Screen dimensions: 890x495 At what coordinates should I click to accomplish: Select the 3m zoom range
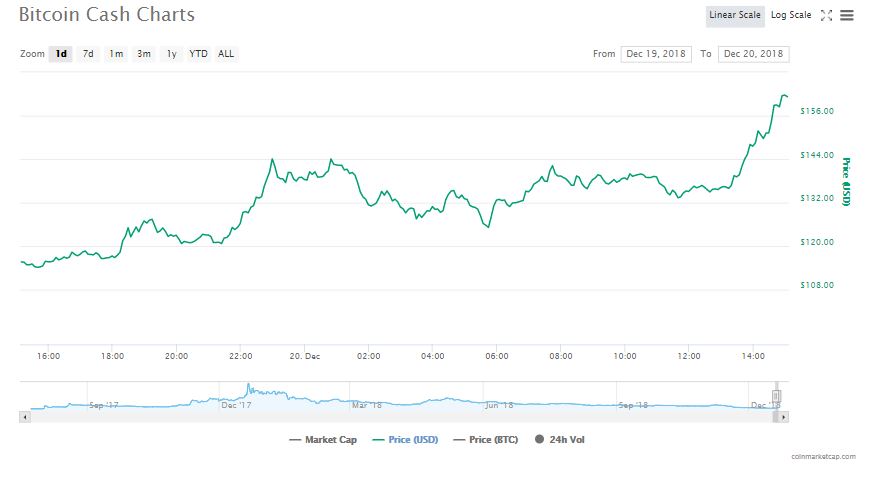(144, 54)
